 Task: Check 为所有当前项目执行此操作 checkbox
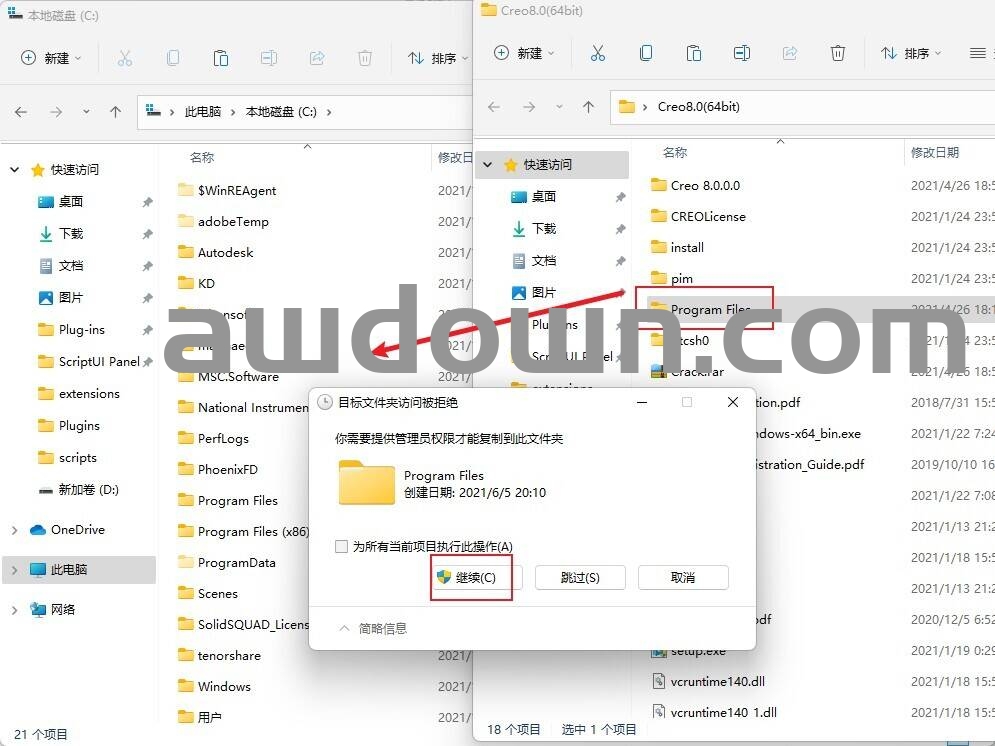click(x=342, y=547)
